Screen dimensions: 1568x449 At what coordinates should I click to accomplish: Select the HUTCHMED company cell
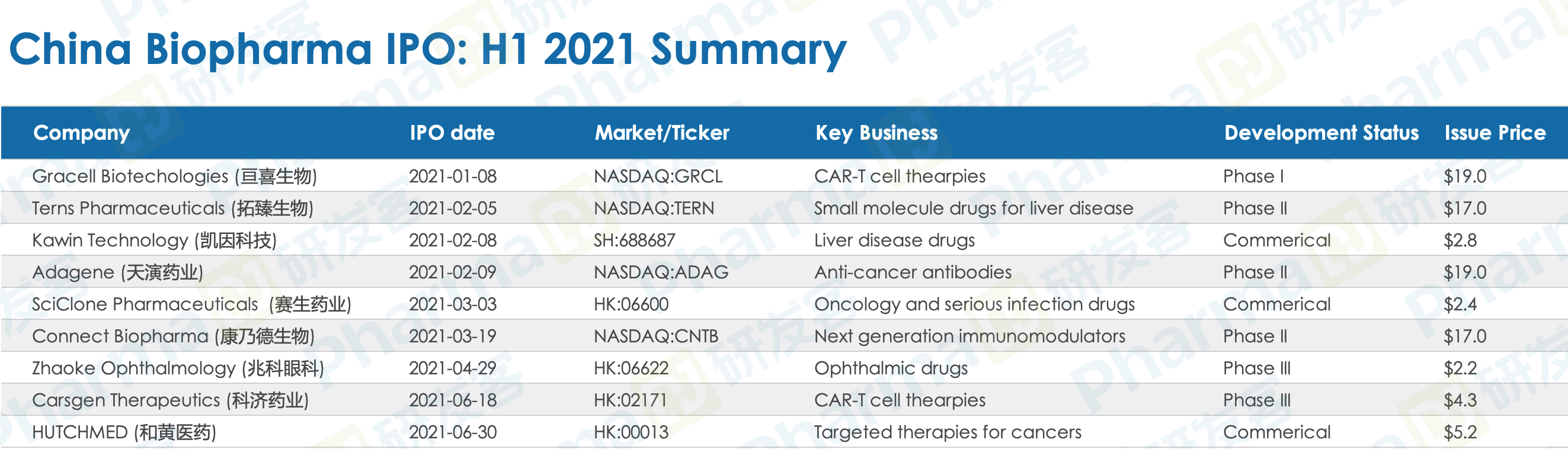pos(124,432)
